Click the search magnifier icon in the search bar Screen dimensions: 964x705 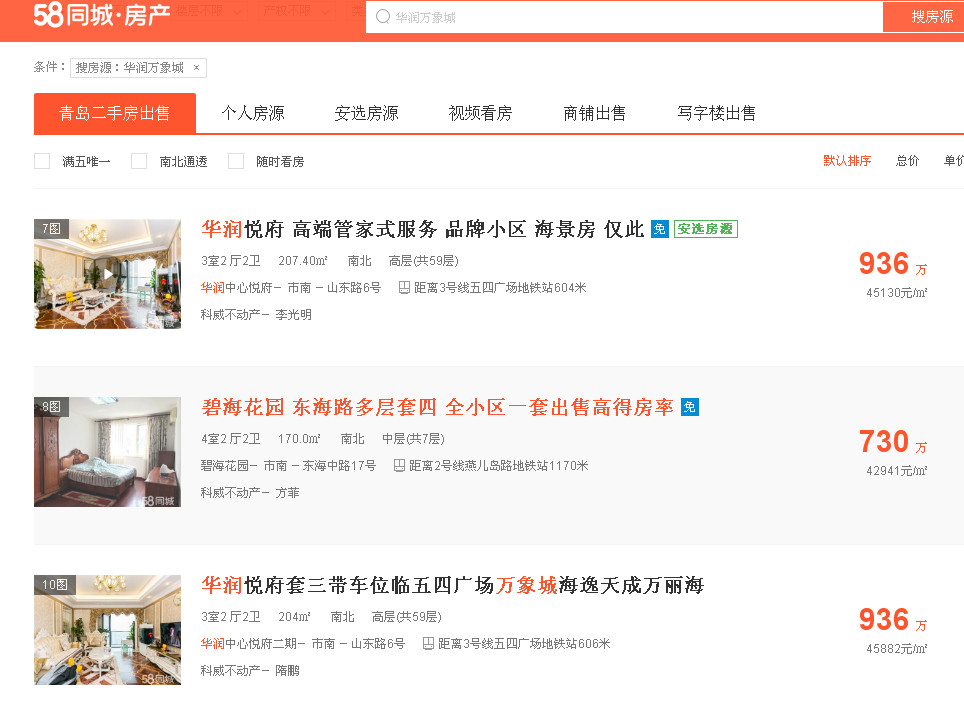(382, 16)
